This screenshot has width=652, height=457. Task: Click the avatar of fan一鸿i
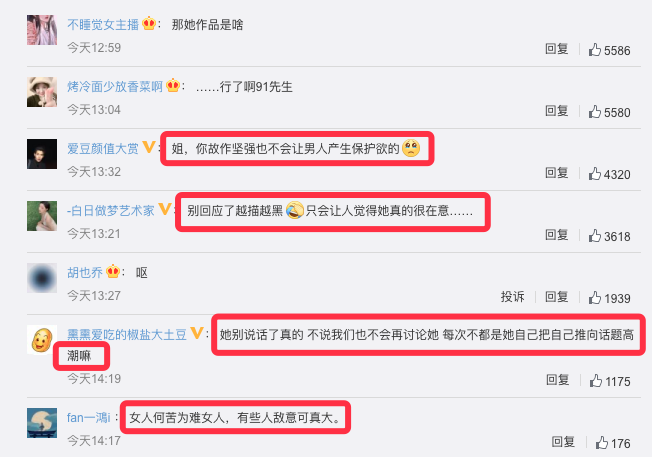pyautogui.click(x=42, y=423)
